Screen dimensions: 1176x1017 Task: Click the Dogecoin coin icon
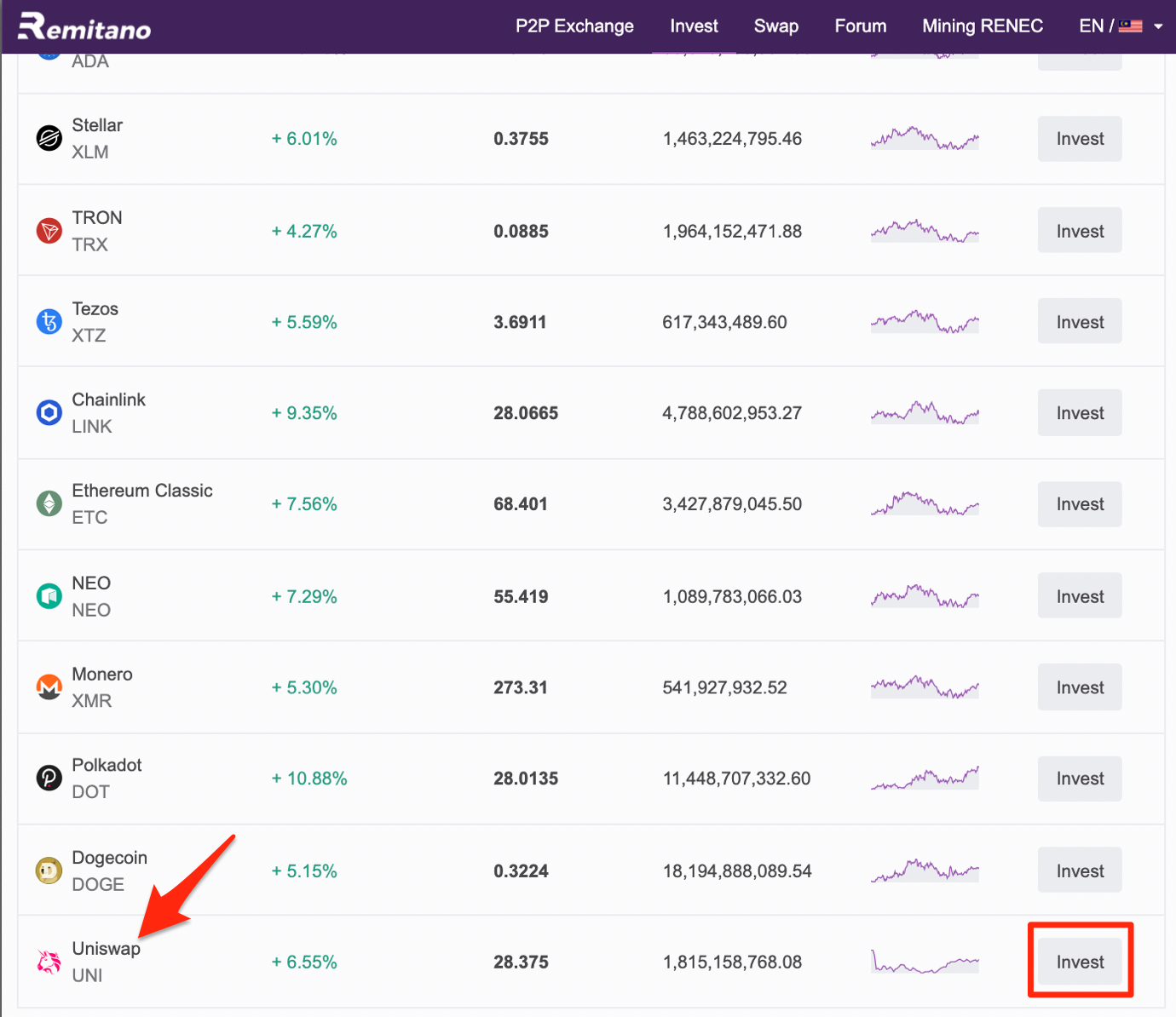(49, 870)
